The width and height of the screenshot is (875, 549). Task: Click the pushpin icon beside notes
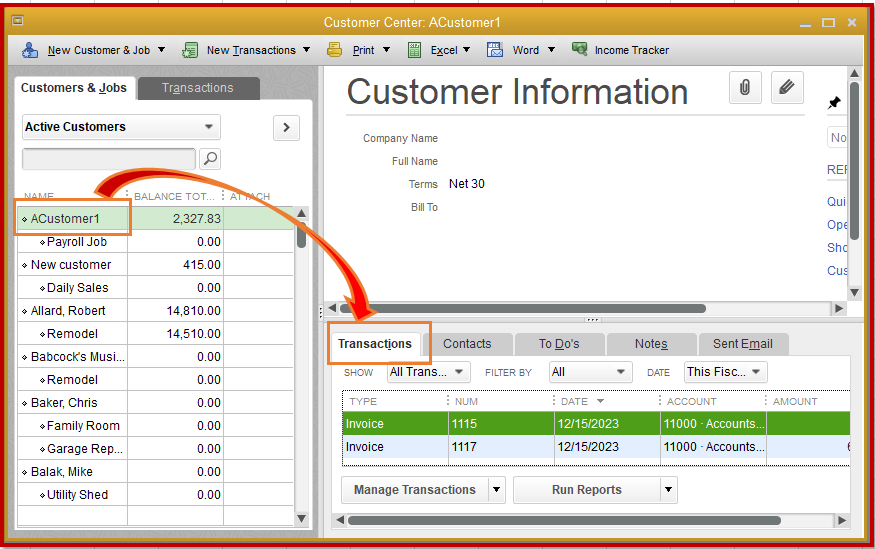834,103
